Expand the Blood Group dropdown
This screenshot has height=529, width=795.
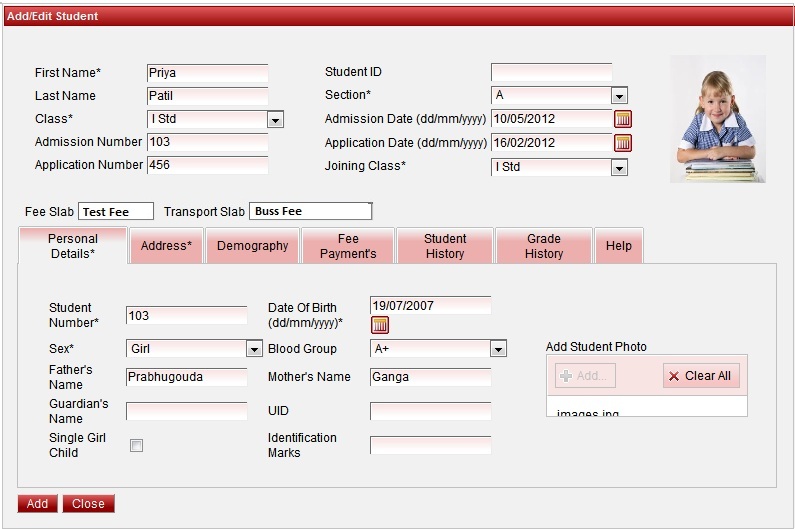(498, 349)
